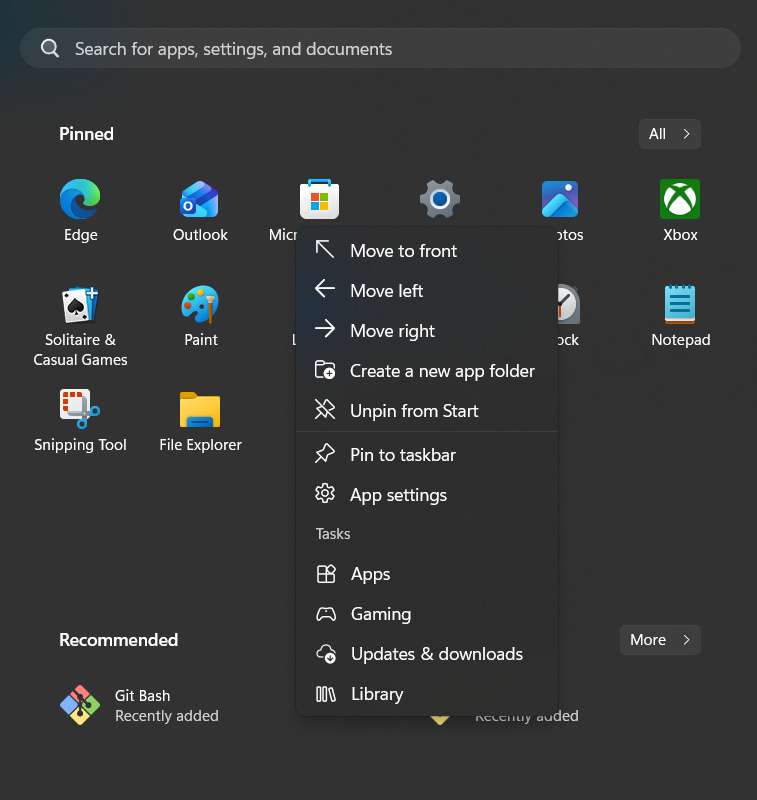
Task: Open Updates & downloads task
Action: click(427, 654)
